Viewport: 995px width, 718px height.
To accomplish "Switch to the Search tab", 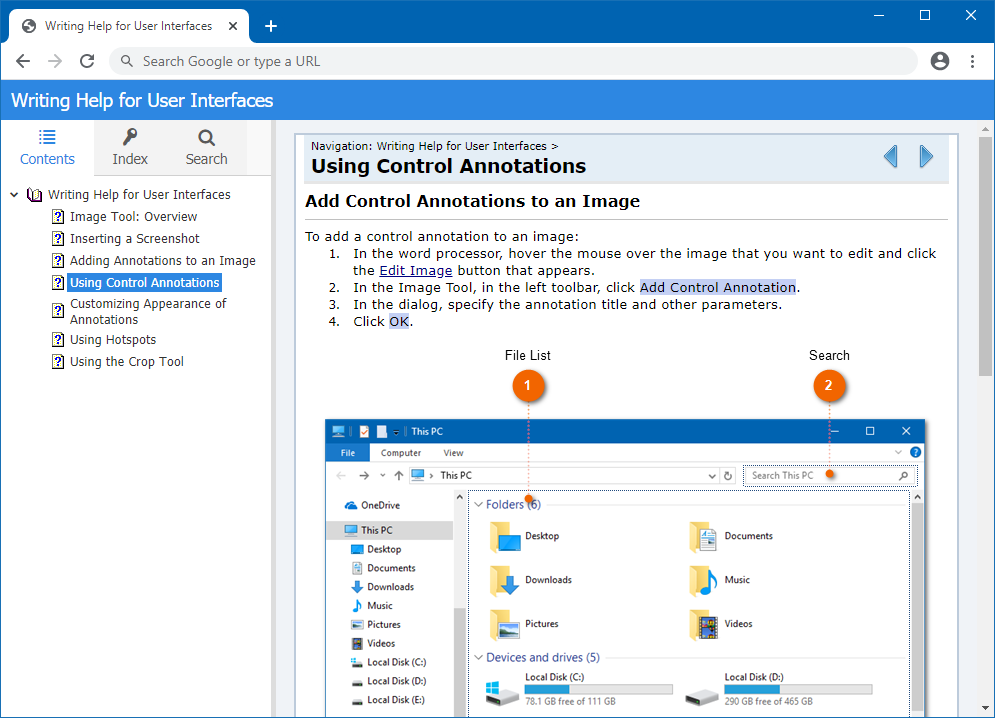I will [x=206, y=147].
